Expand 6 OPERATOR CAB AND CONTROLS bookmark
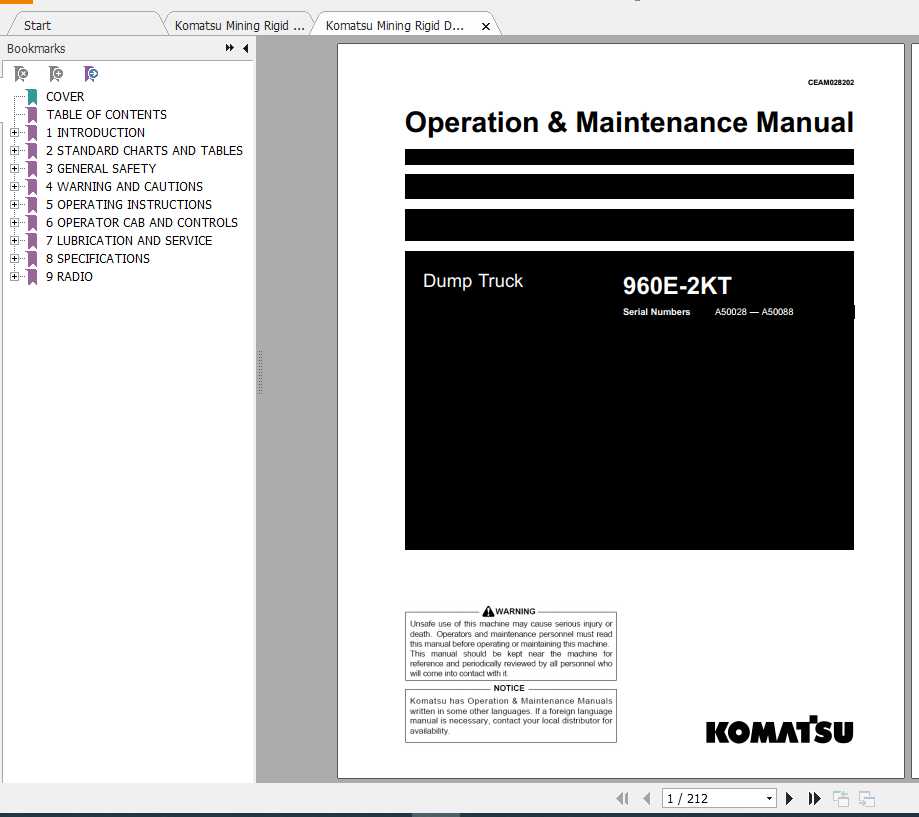The height and width of the screenshot is (817, 919). [14, 223]
